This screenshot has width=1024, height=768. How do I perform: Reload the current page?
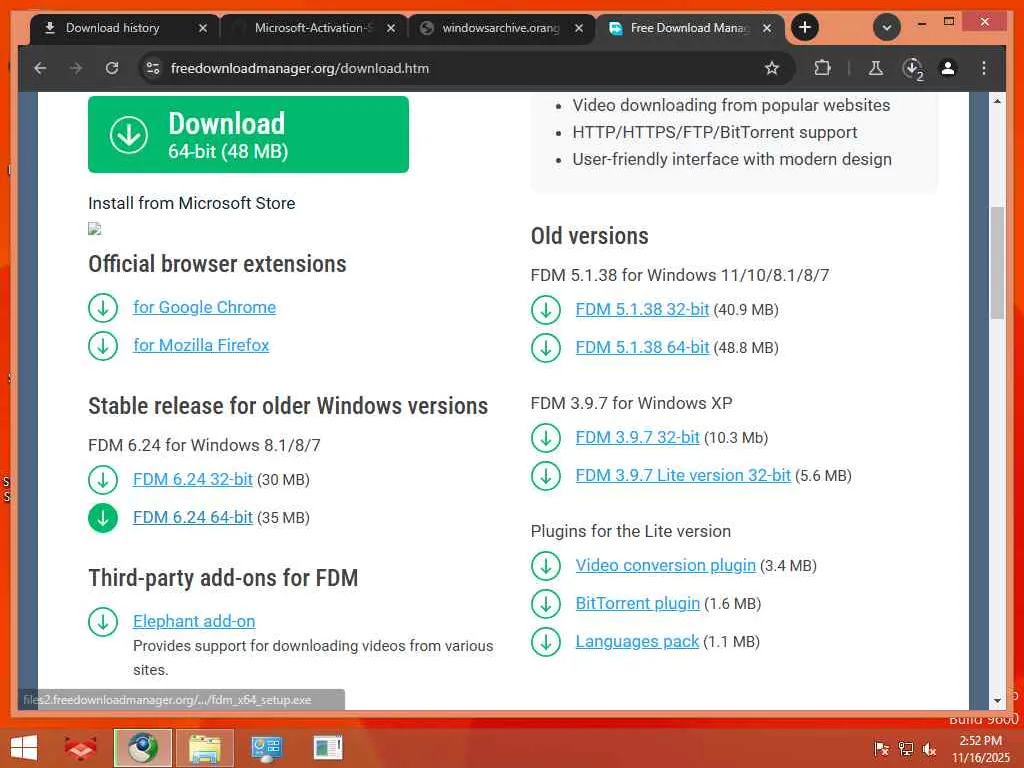(112, 68)
